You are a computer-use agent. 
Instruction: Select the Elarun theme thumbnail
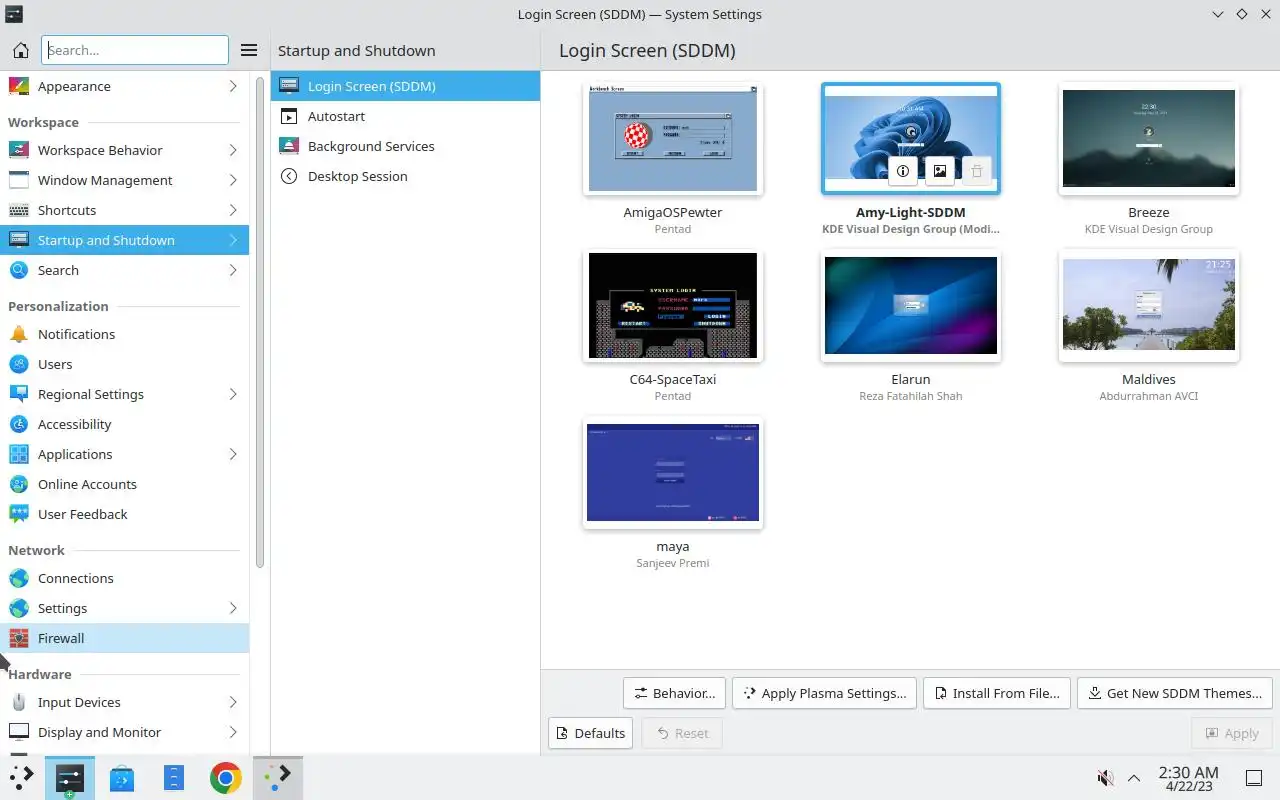pyautogui.click(x=911, y=306)
